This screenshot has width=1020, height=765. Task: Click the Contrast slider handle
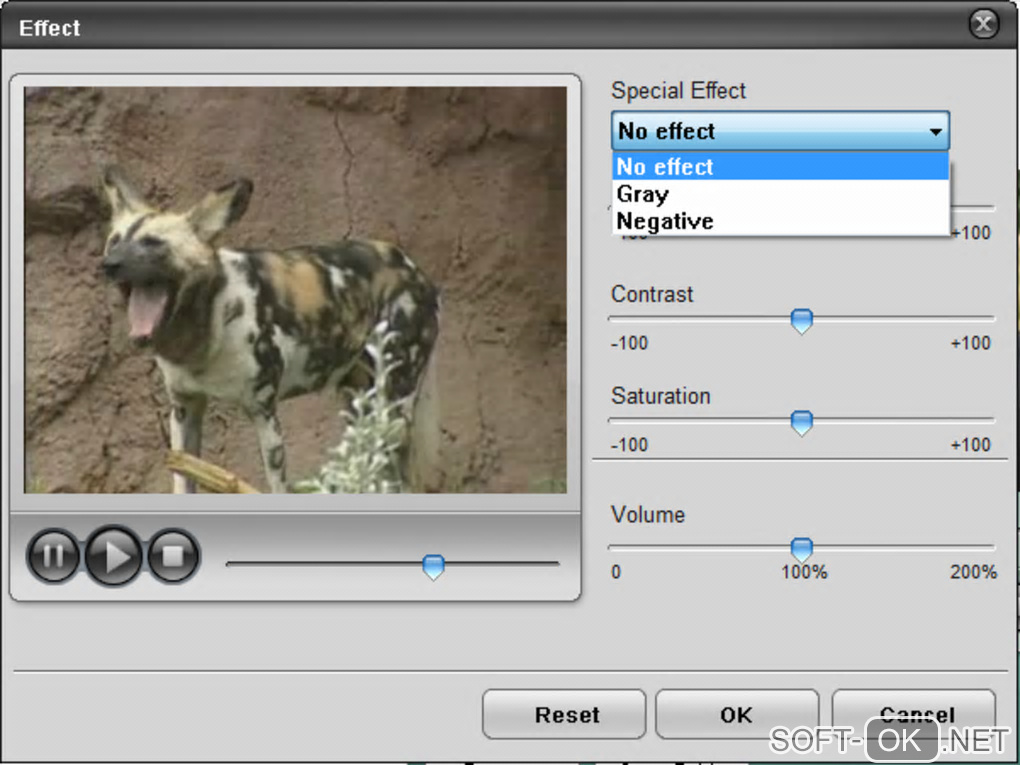click(801, 321)
